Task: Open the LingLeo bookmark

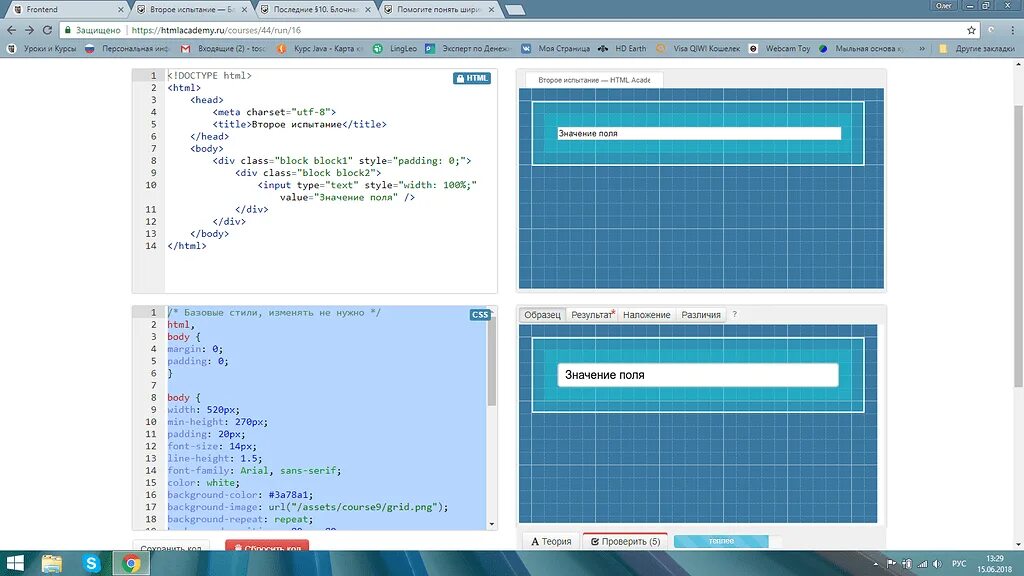Action: click(x=395, y=48)
